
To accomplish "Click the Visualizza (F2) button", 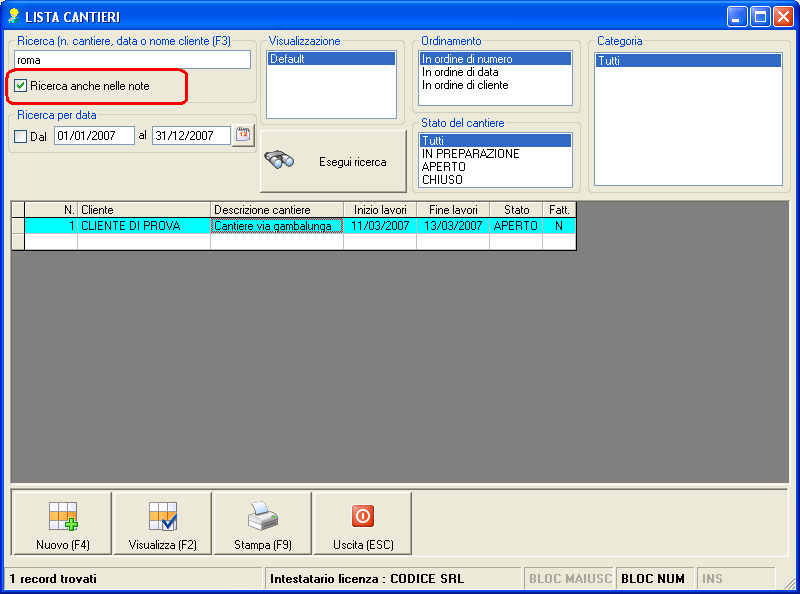I will [162, 523].
